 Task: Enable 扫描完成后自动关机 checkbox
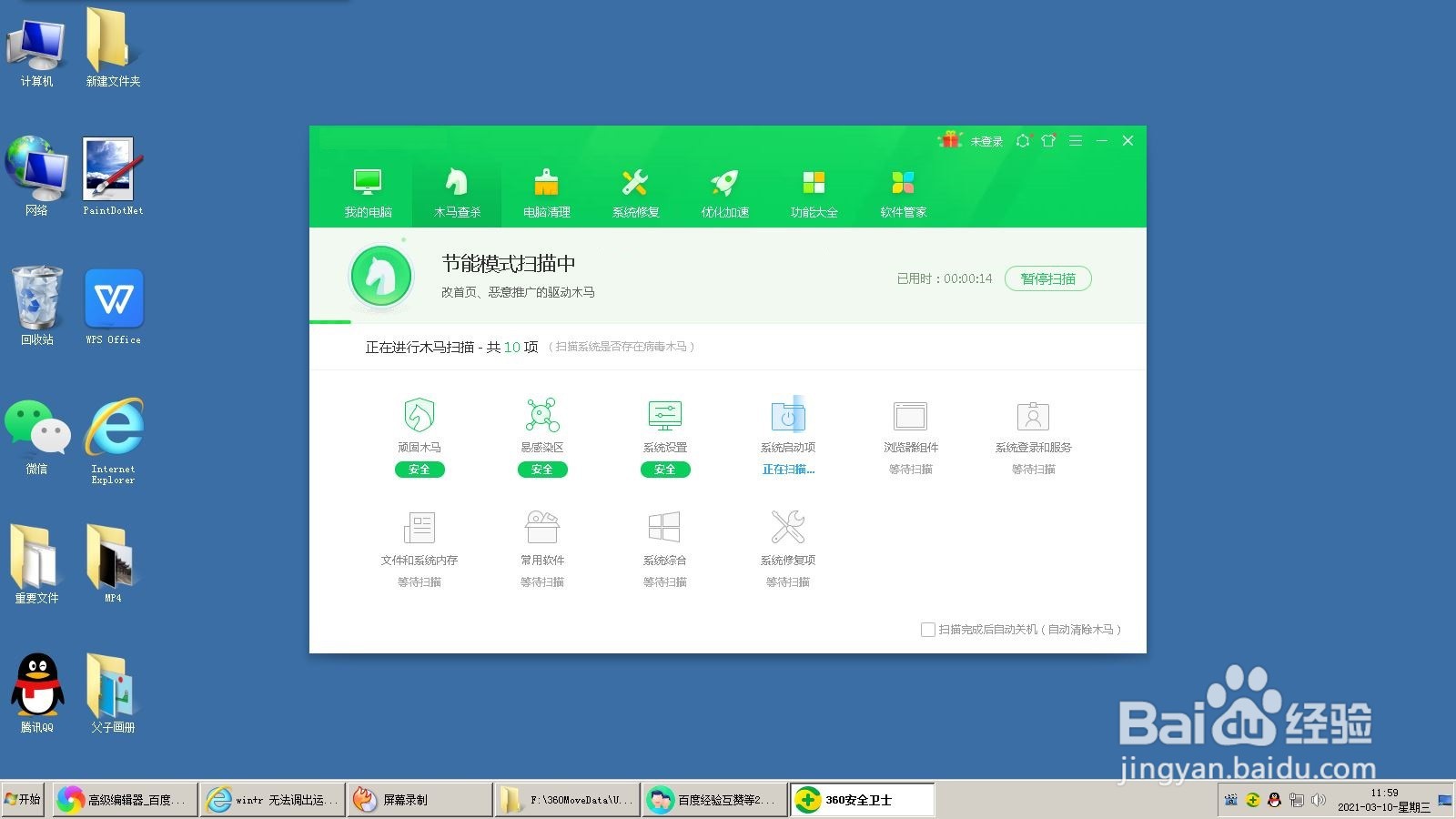(927, 630)
